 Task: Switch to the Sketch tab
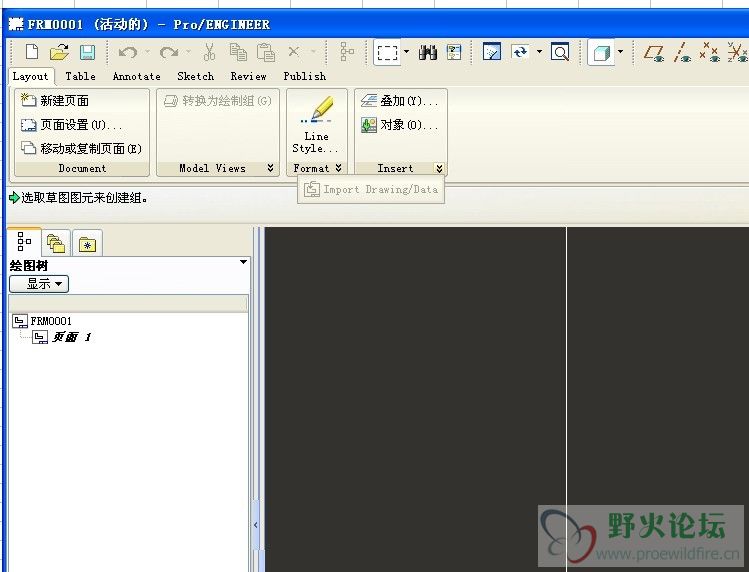coord(195,76)
